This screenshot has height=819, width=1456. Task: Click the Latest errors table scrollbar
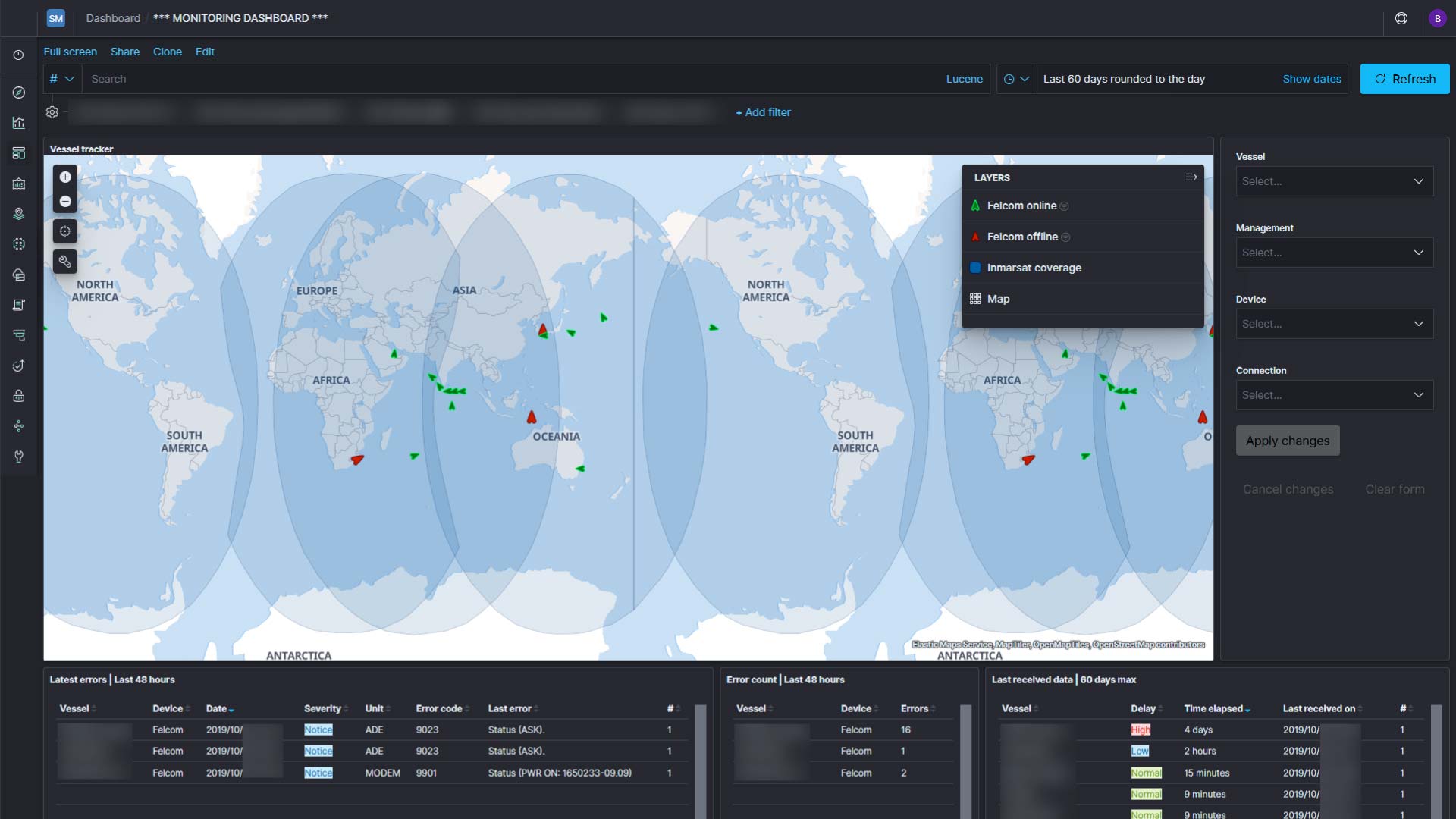click(700, 761)
